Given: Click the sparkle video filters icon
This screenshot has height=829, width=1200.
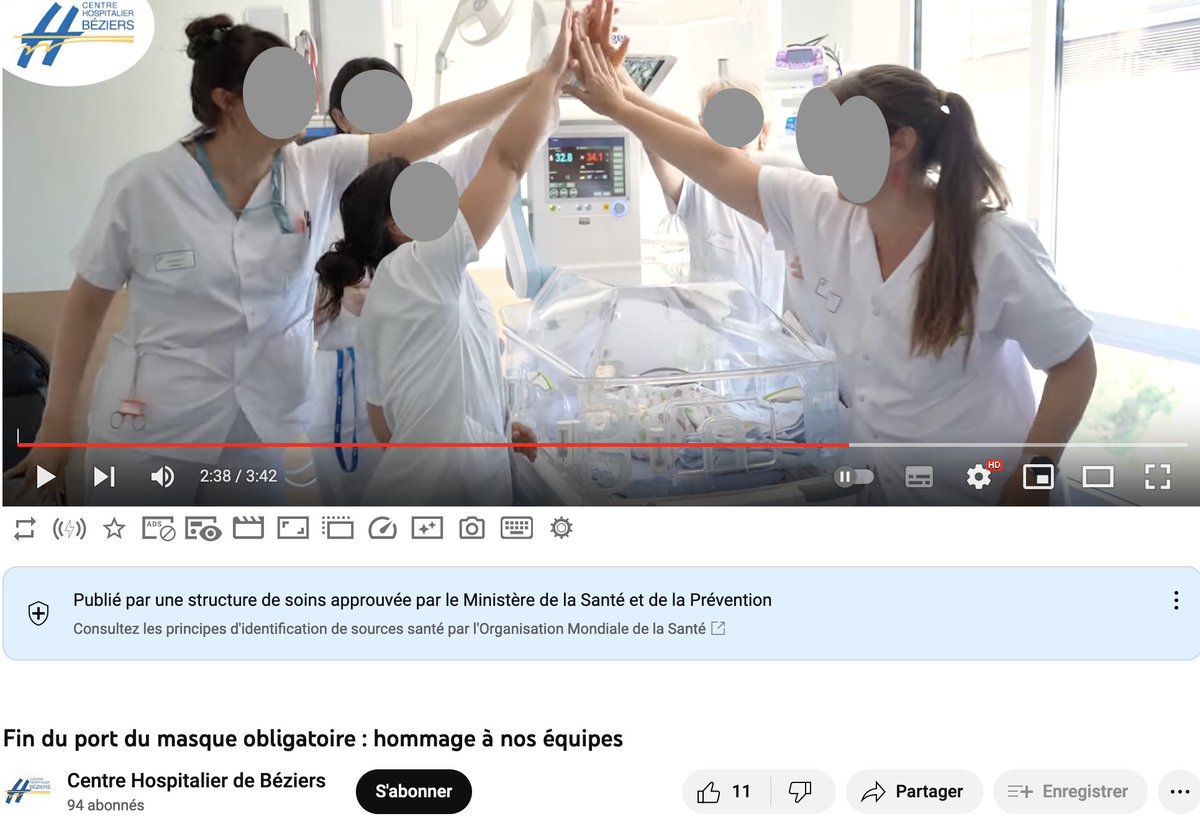Looking at the screenshot, I should point(427,528).
